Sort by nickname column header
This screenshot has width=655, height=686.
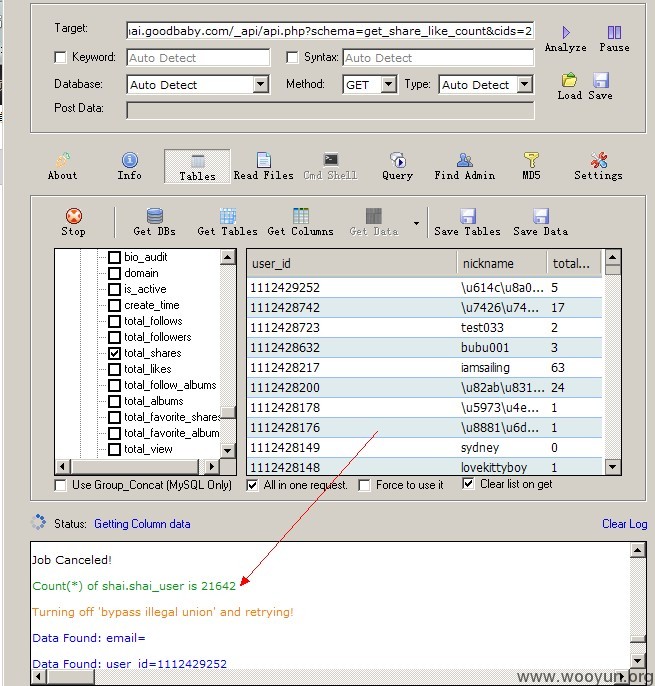pos(502,263)
